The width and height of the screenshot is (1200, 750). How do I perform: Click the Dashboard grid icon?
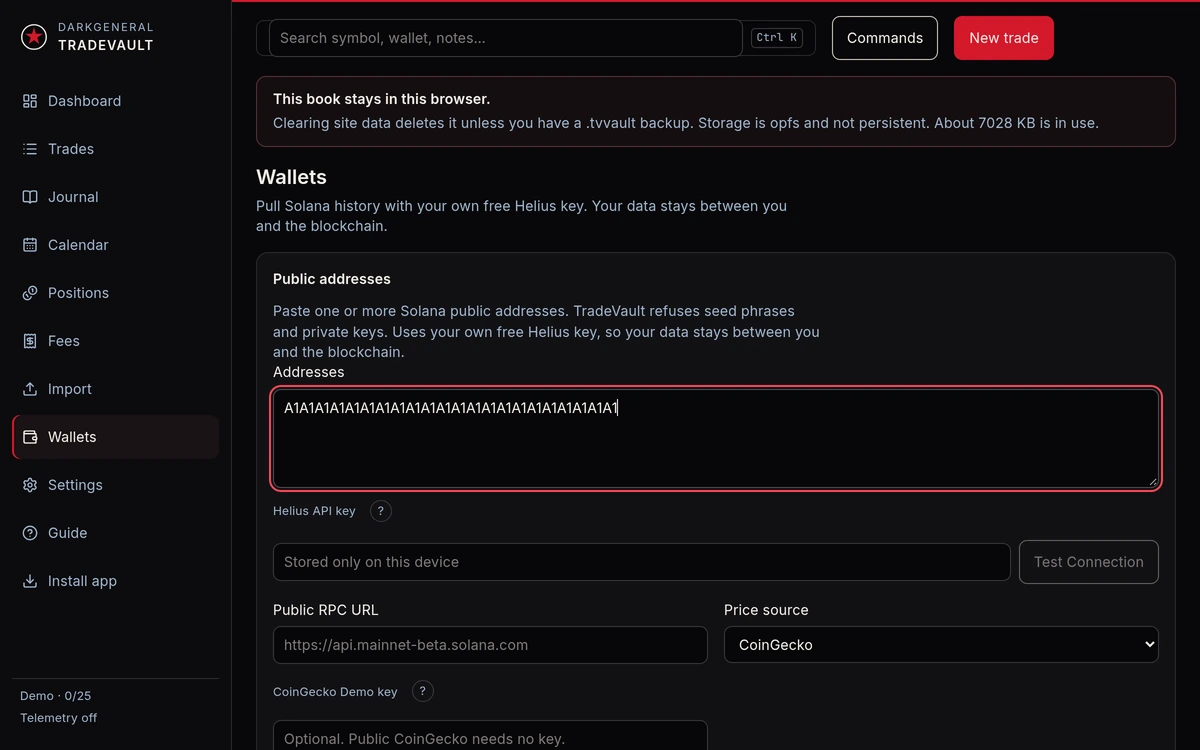(x=30, y=101)
